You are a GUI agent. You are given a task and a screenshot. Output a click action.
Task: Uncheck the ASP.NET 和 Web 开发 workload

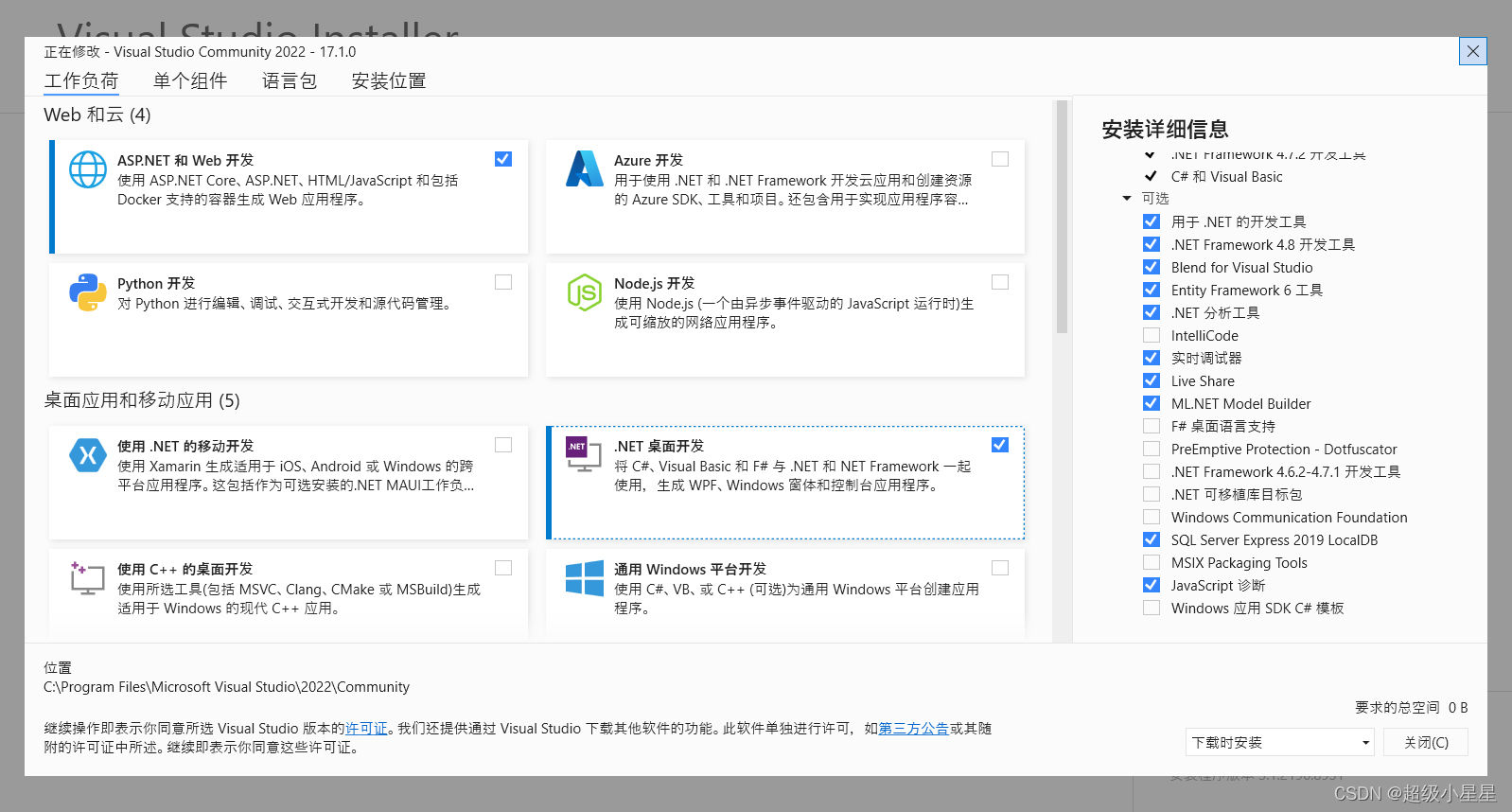coord(503,159)
